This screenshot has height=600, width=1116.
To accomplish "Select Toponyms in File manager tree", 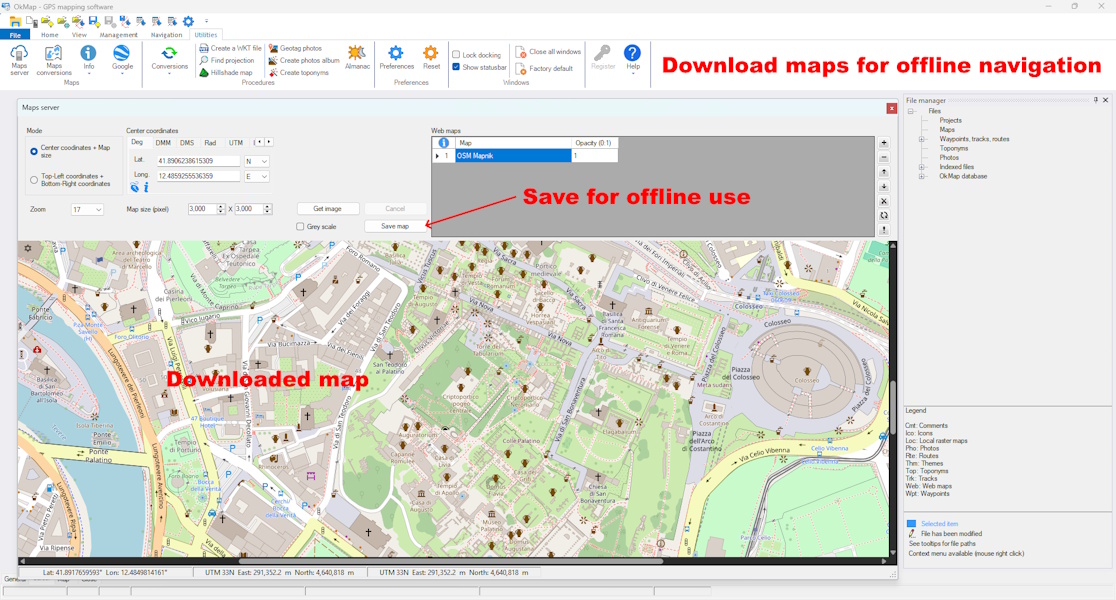I will tap(953, 148).
